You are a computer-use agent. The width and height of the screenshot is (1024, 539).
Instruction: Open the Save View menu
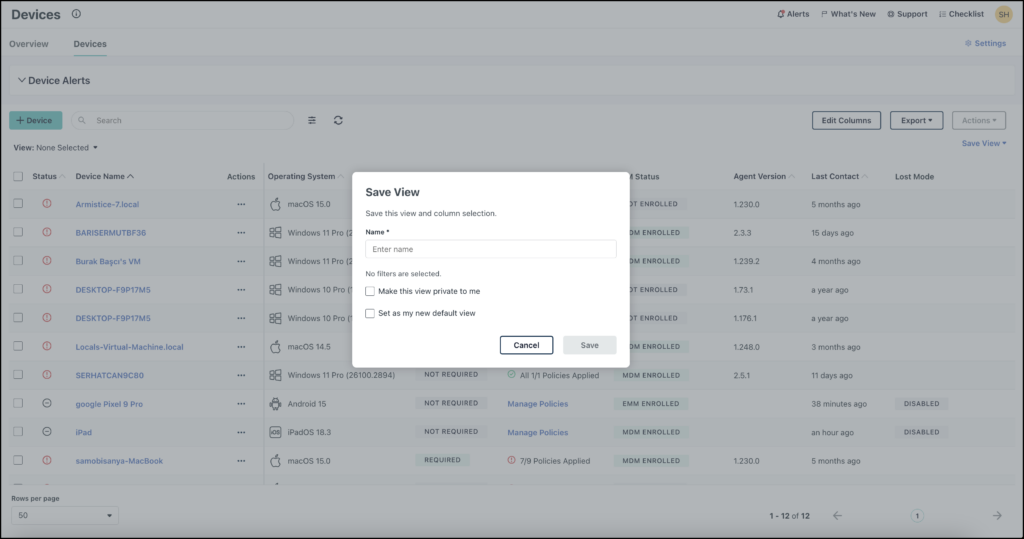tap(983, 144)
